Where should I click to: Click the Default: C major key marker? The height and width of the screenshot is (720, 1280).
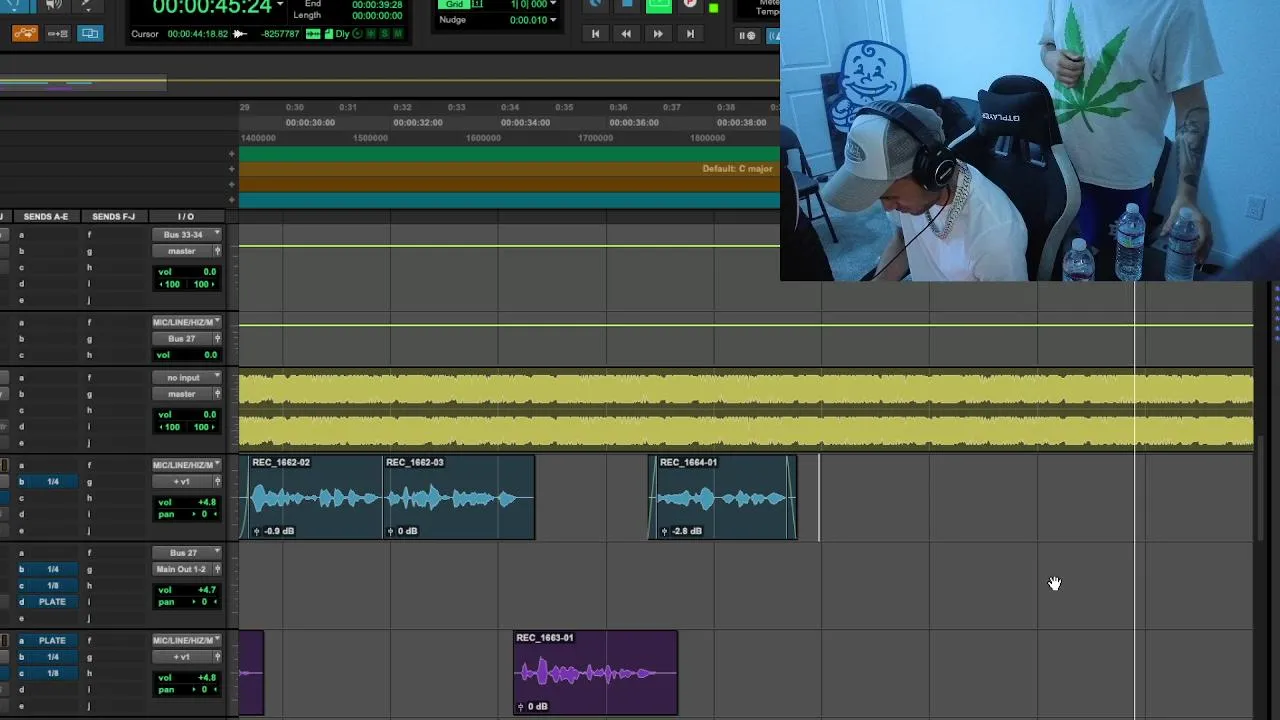coord(737,169)
